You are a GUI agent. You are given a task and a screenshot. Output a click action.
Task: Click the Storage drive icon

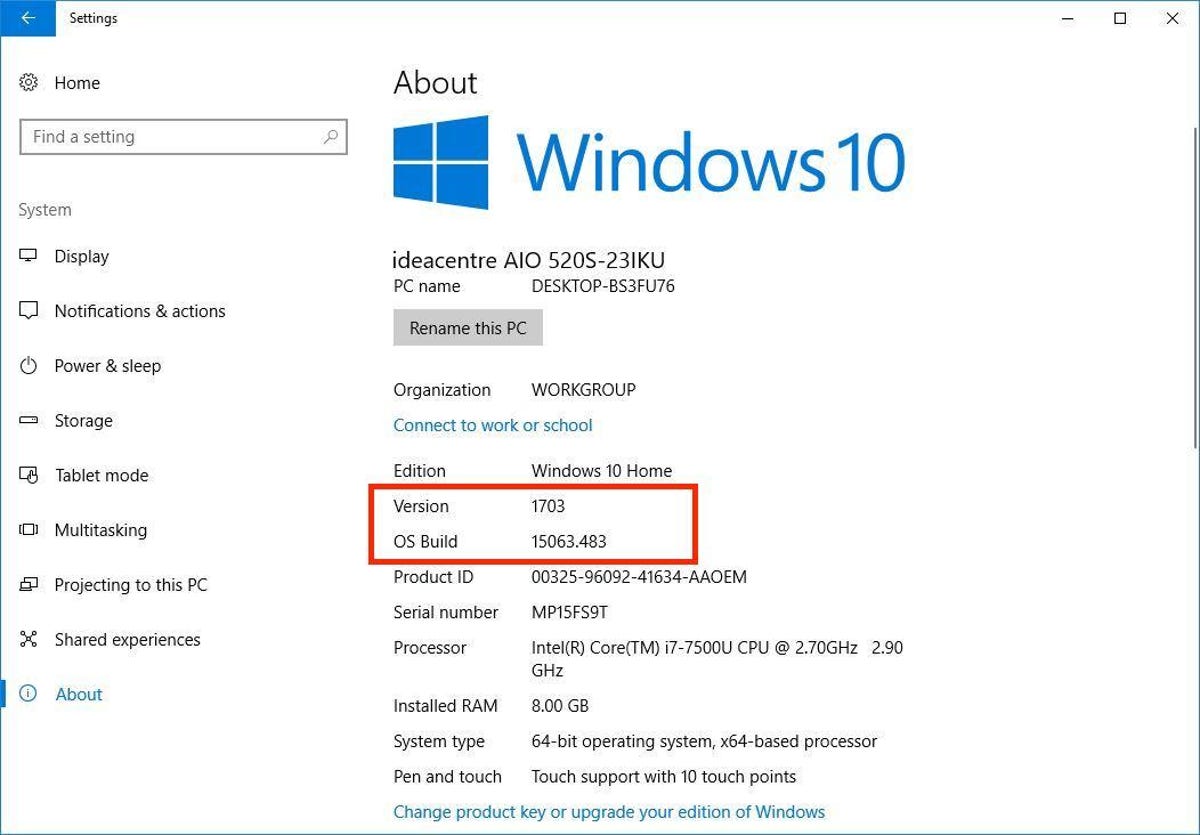tap(30, 421)
